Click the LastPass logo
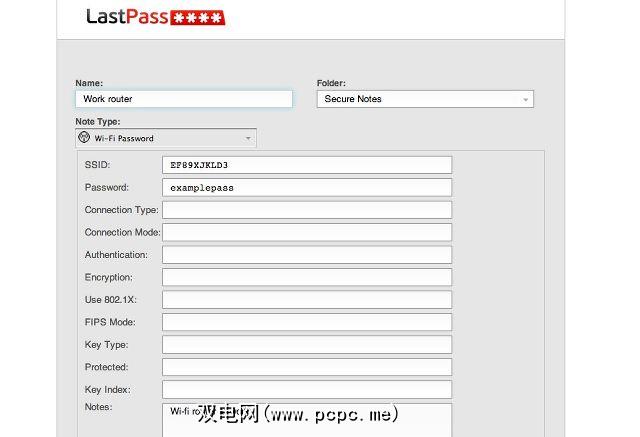Viewport: 640px width, 437px height. click(x=156, y=17)
